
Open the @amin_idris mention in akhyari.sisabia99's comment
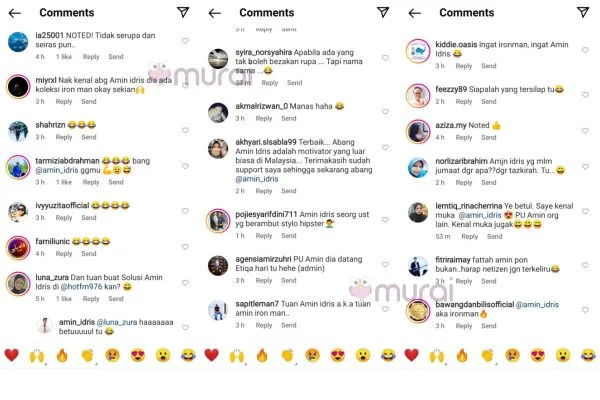tap(257, 179)
